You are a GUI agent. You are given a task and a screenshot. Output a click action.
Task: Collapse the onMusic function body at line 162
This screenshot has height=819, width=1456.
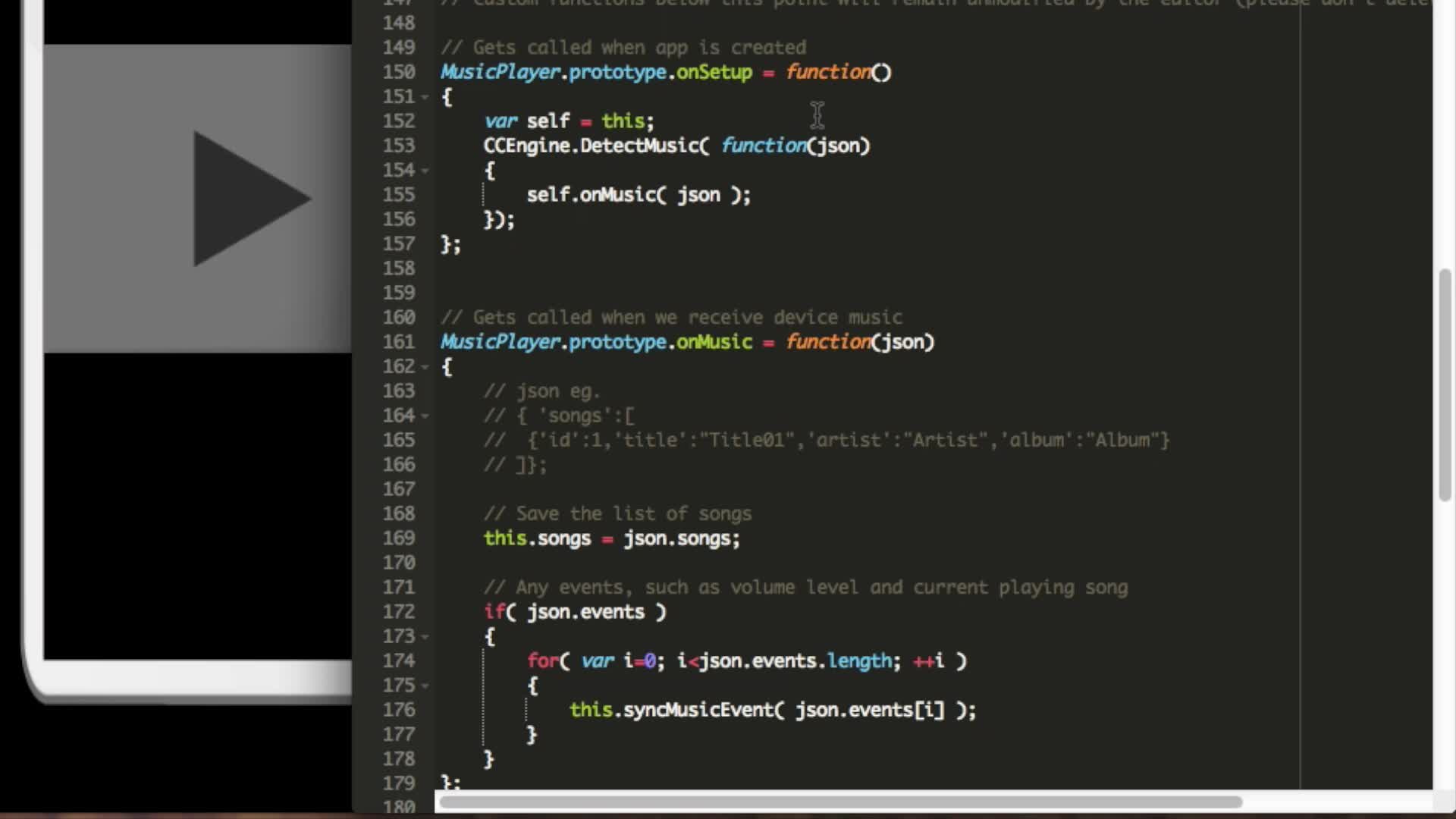[x=425, y=366]
